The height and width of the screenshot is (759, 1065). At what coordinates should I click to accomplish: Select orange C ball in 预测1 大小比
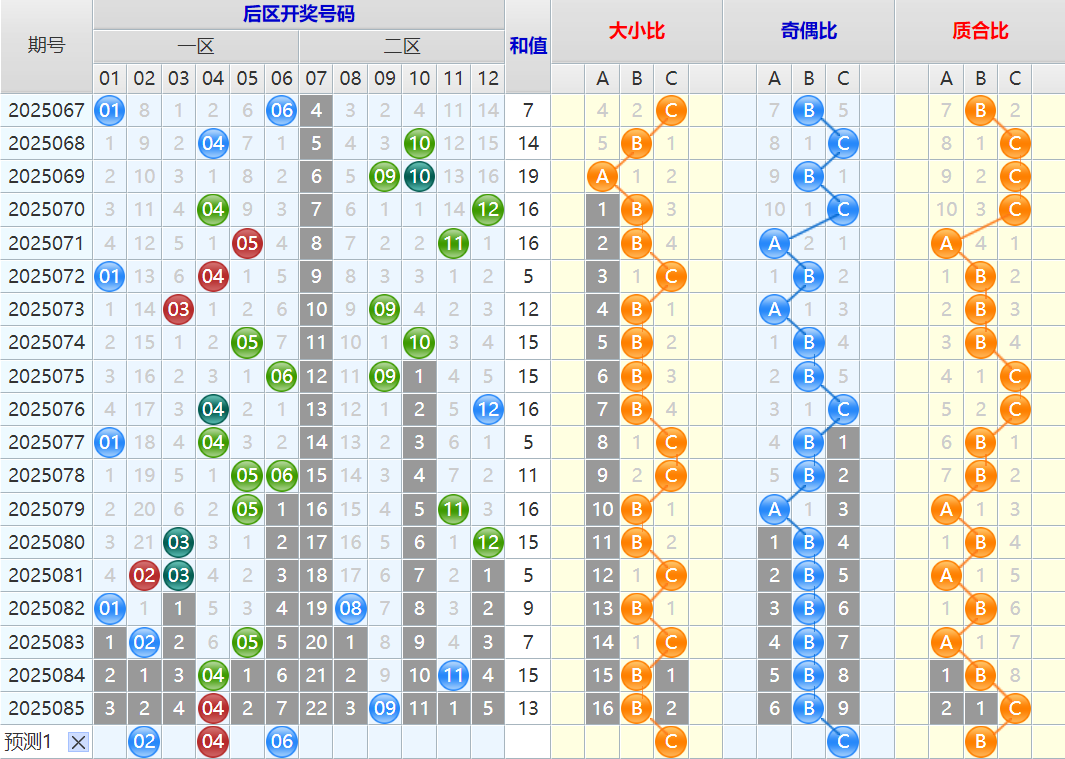point(671,741)
